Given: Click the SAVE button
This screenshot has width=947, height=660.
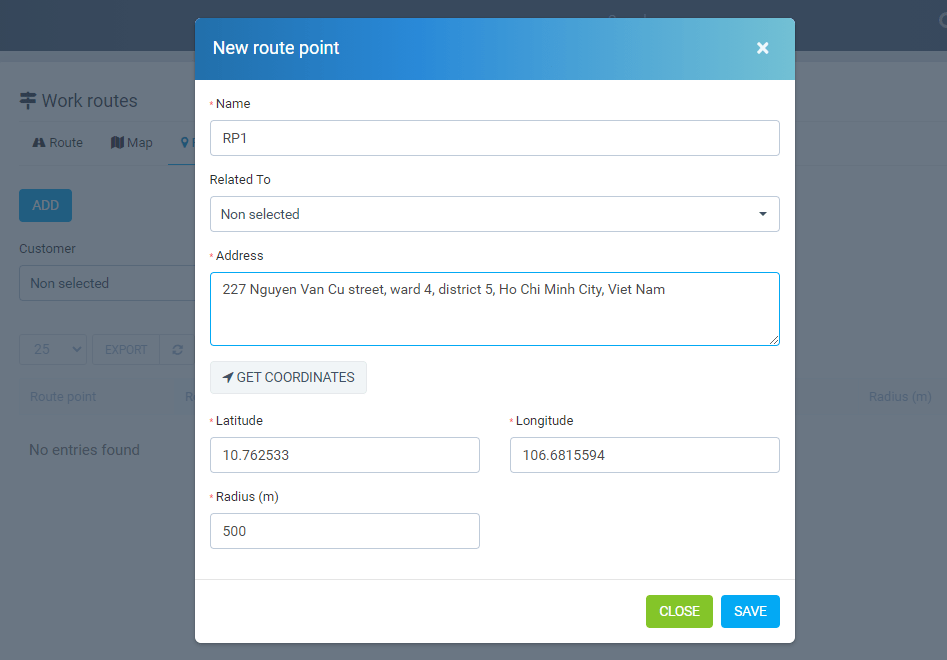Looking at the screenshot, I should [x=750, y=611].
